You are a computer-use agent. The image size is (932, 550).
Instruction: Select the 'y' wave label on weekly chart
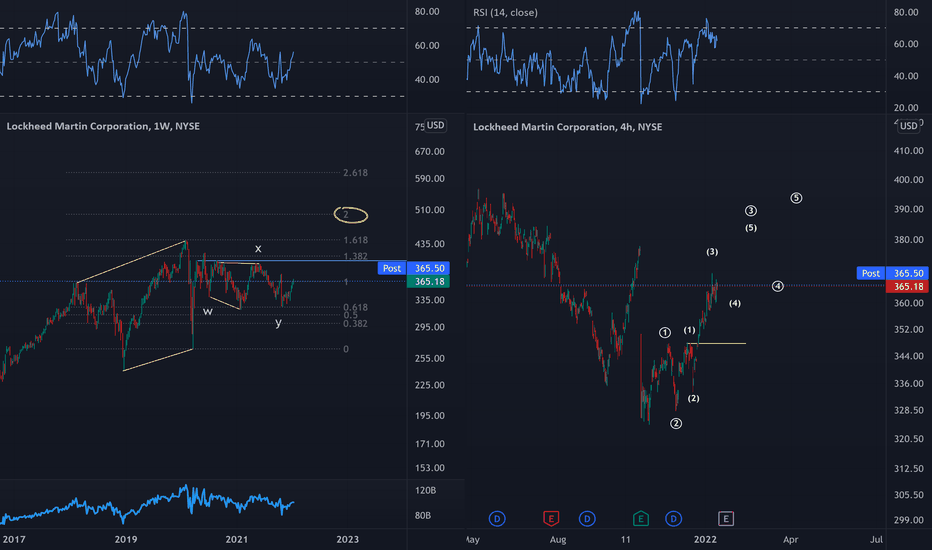pos(278,322)
